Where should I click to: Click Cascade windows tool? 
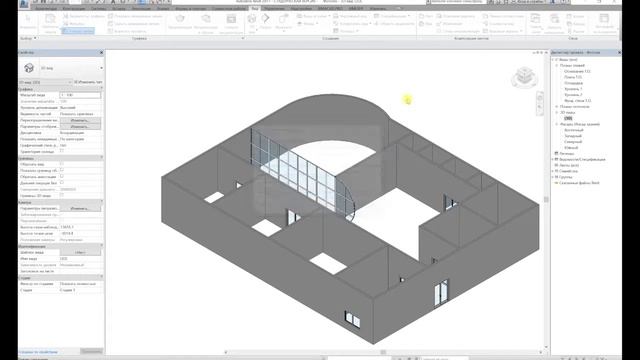(576, 24)
